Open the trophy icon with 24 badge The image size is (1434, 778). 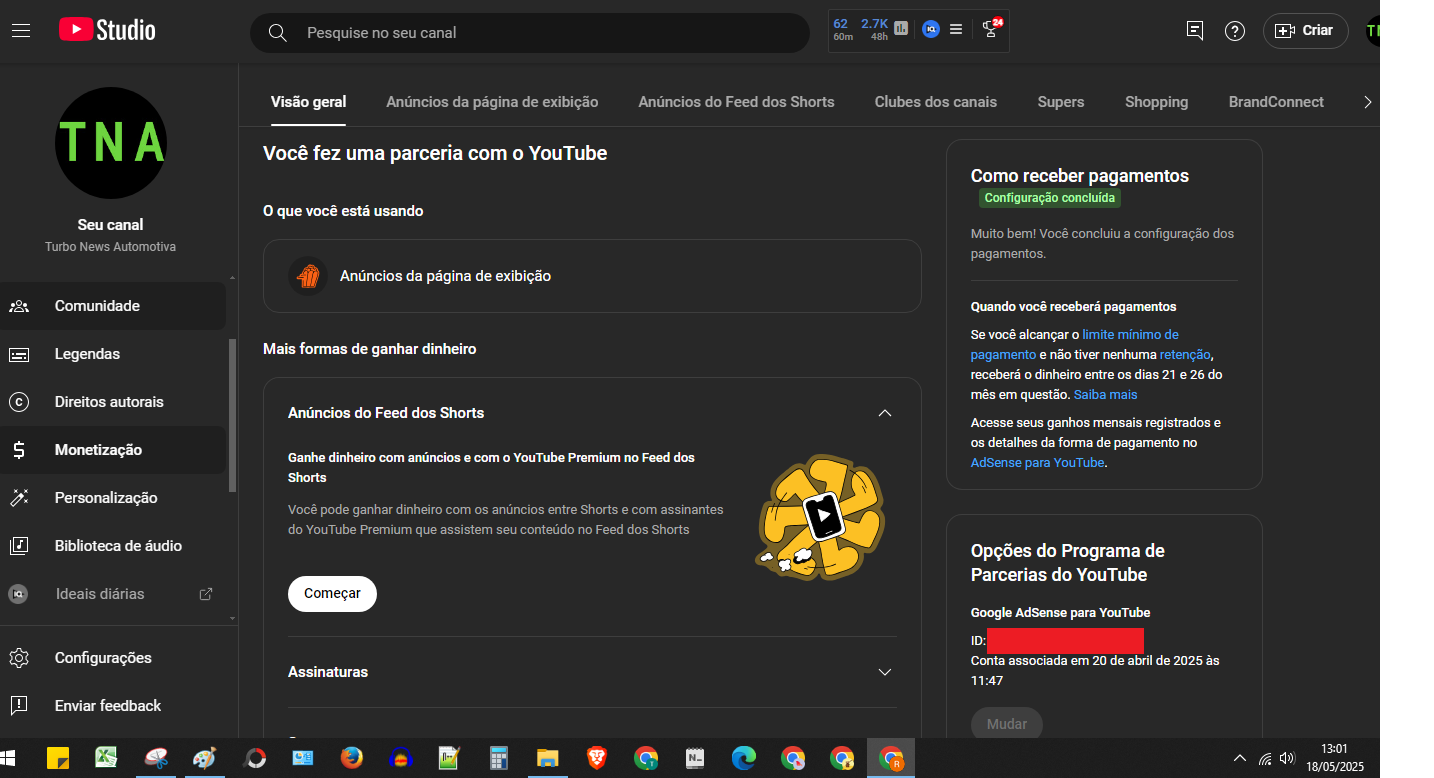(991, 29)
